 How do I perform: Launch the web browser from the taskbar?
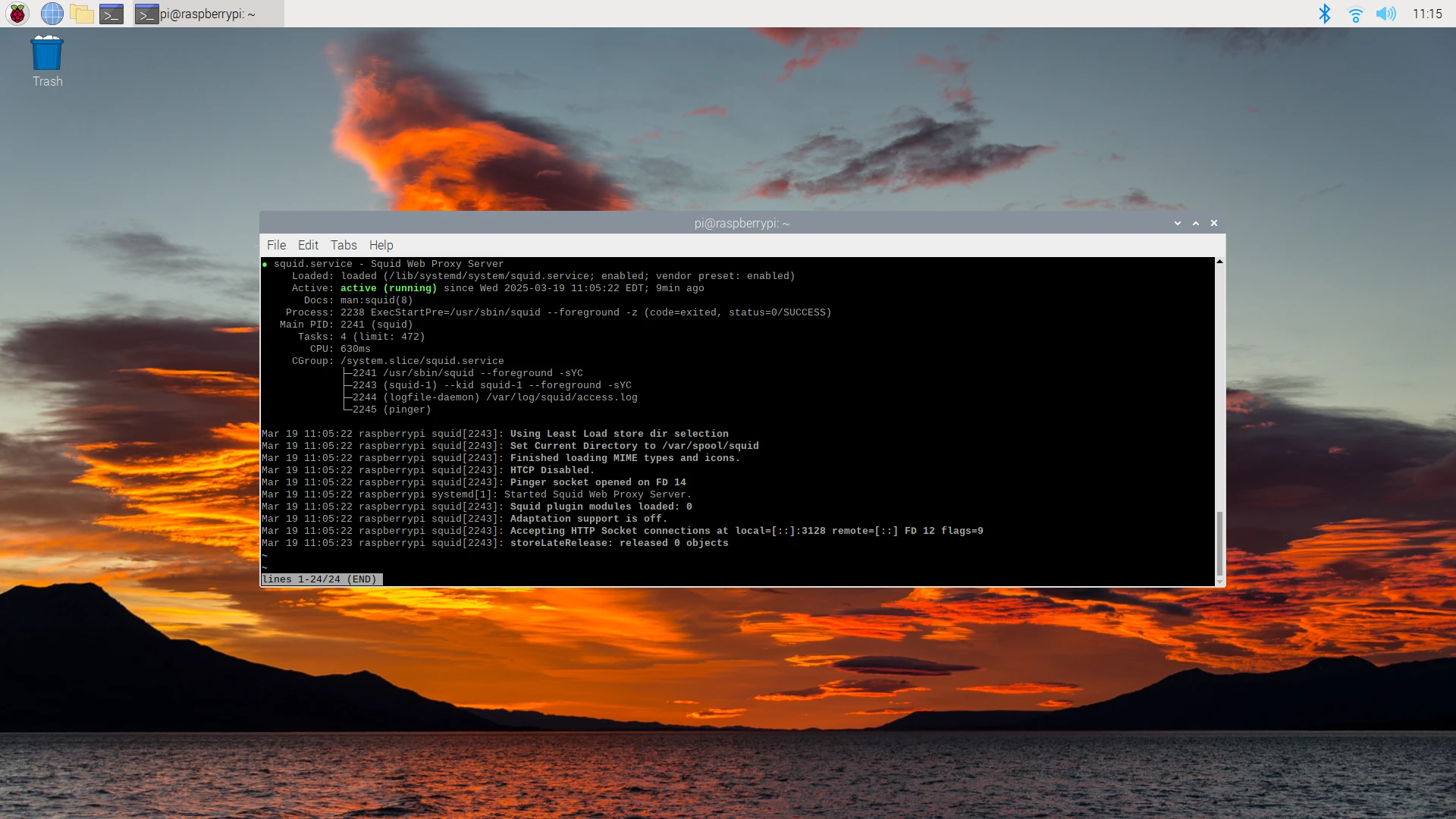52,14
